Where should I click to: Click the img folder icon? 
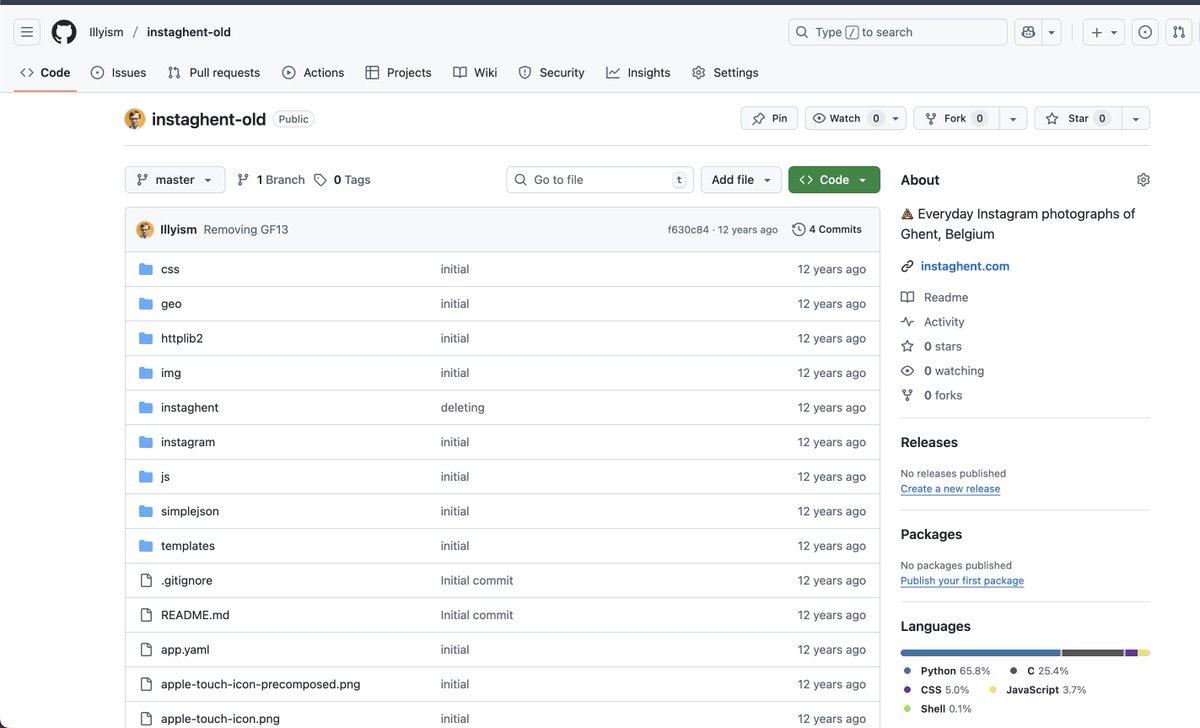pyautogui.click(x=146, y=373)
